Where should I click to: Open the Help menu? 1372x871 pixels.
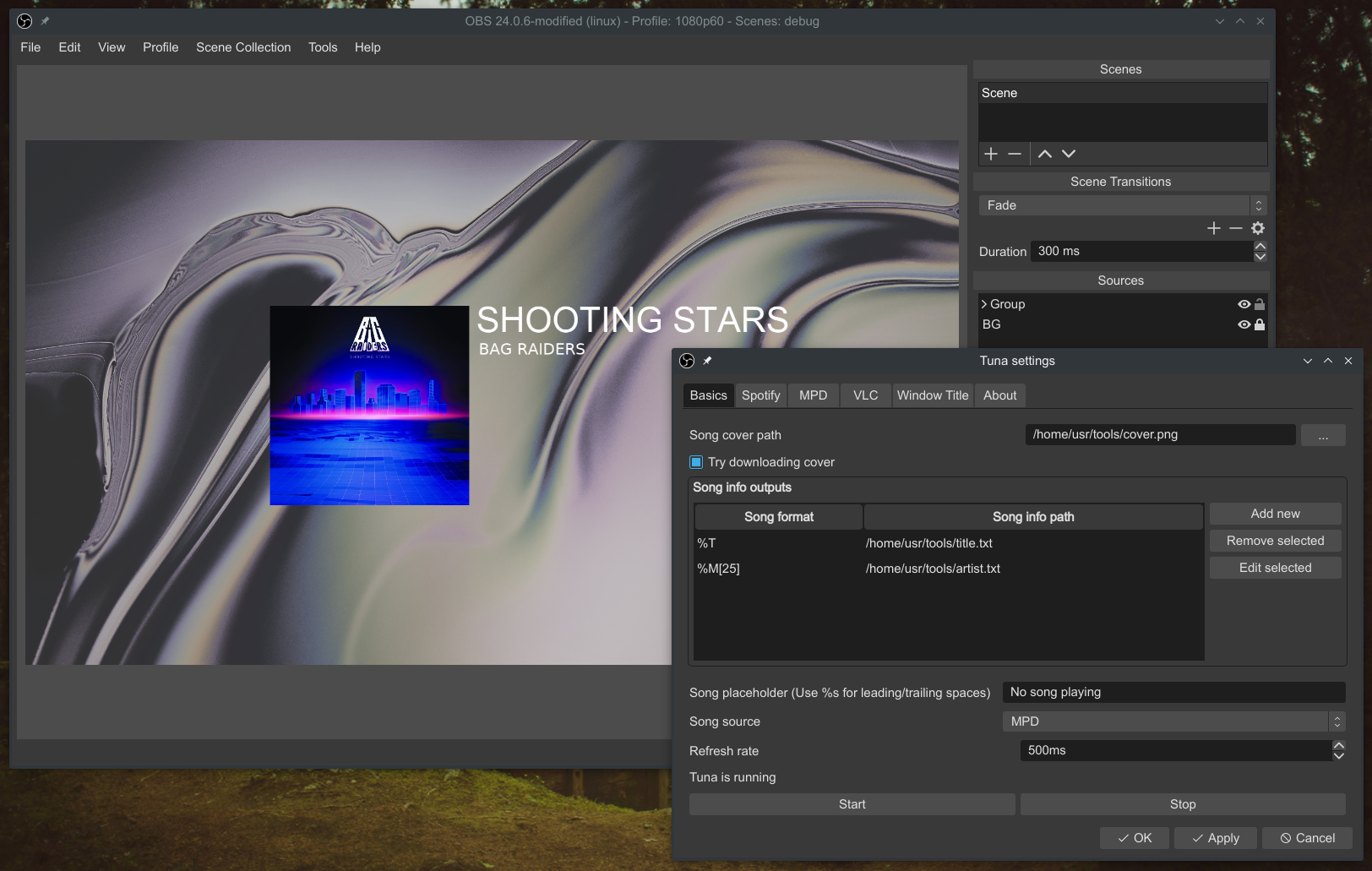[x=367, y=47]
